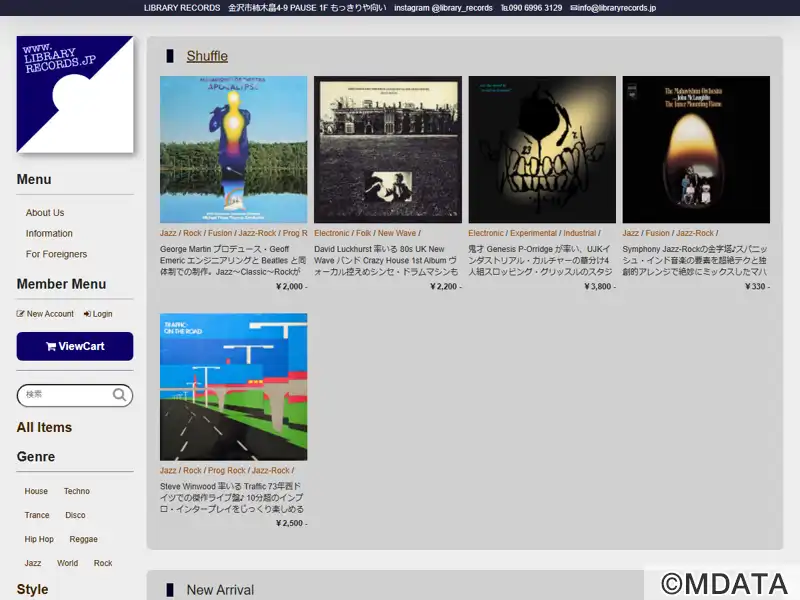800x600 pixels.
Task: Click the New Arrival heading
Action: coord(220,590)
